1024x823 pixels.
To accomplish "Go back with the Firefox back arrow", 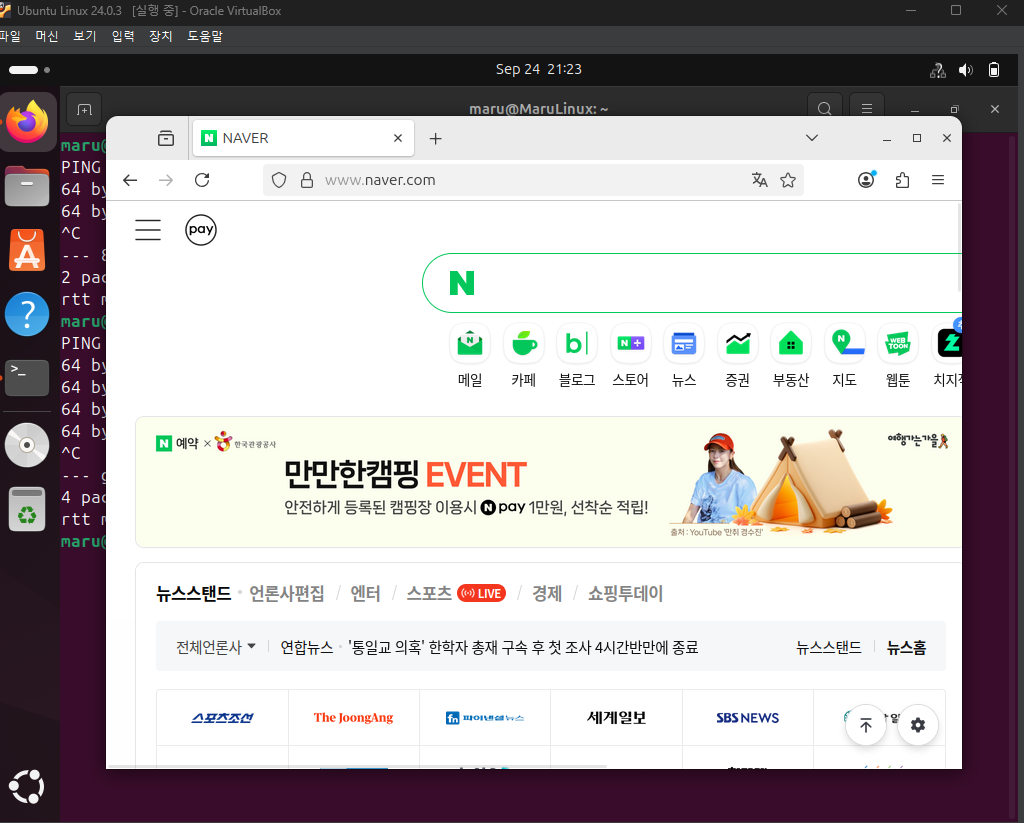I will point(130,180).
